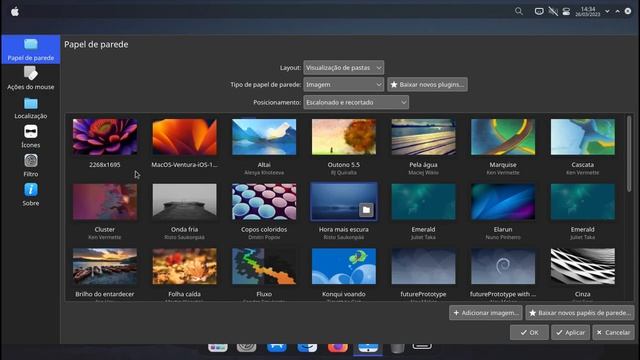640x360 pixels.
Task: Choose the Outono 5.5 wallpaper
Action: tap(344, 137)
